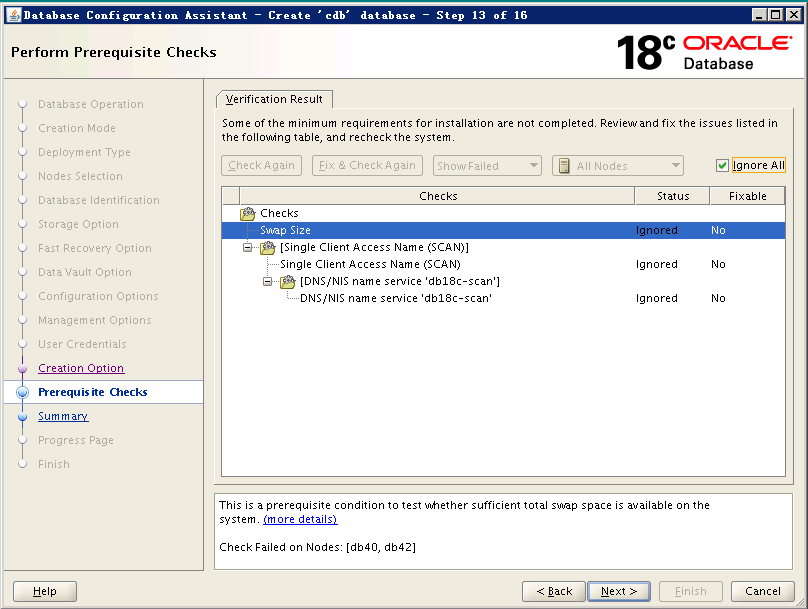Click the Fast Recovery Option step

point(95,248)
